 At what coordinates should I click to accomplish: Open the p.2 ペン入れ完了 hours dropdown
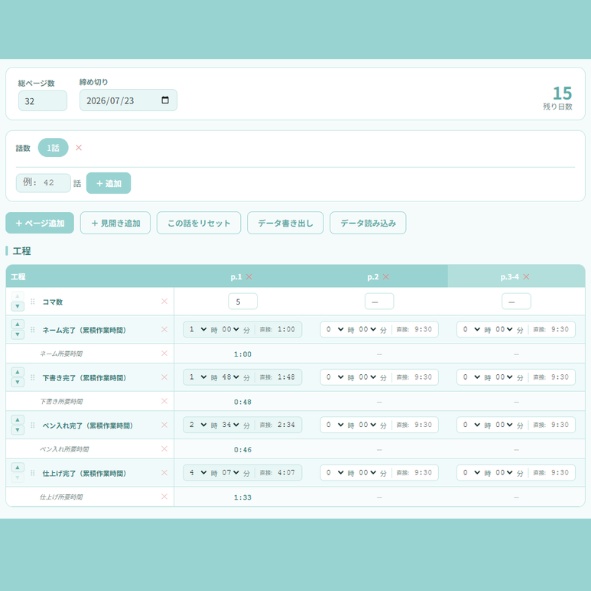[335, 425]
